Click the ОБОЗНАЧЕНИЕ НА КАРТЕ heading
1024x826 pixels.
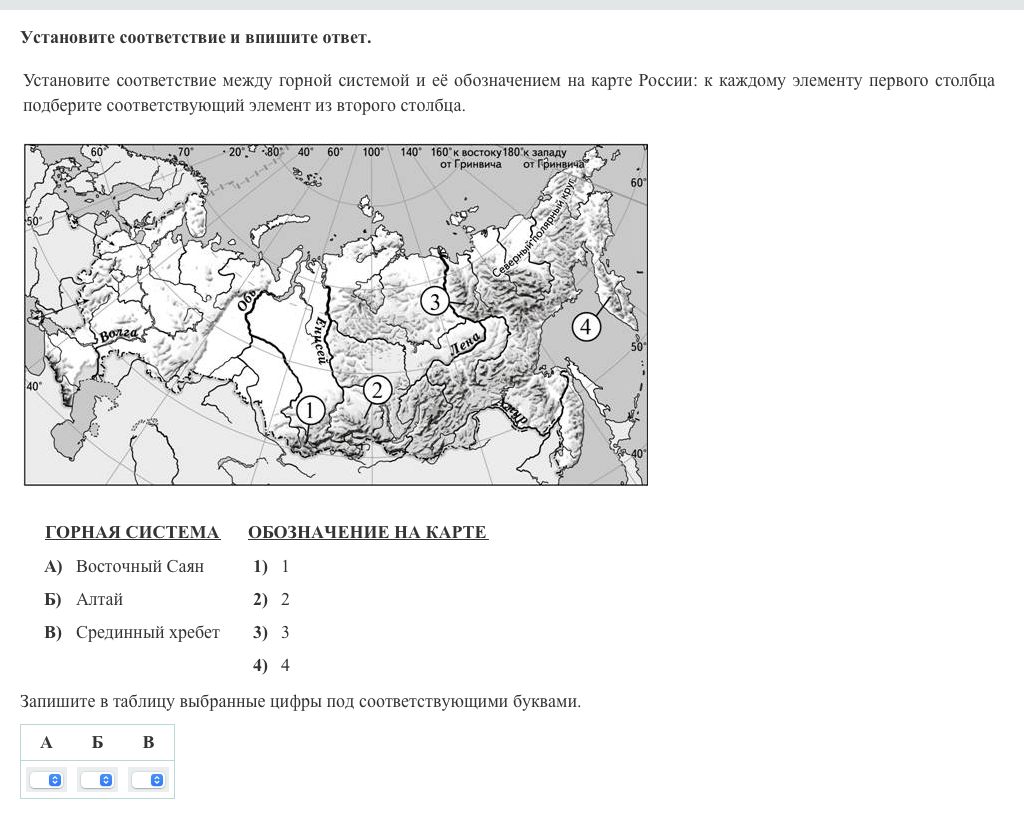pos(367,533)
